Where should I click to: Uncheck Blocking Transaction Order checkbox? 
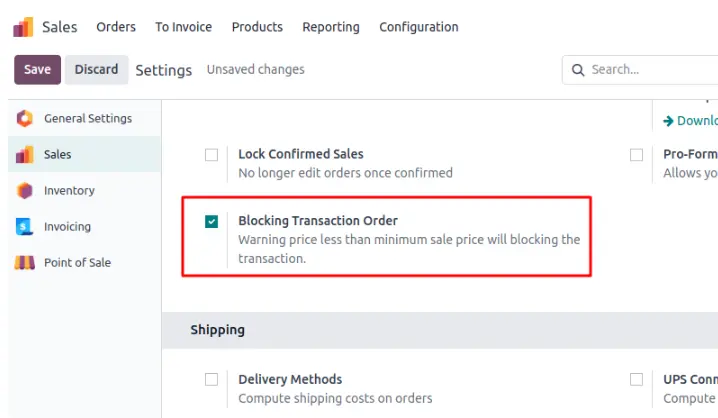(x=211, y=221)
